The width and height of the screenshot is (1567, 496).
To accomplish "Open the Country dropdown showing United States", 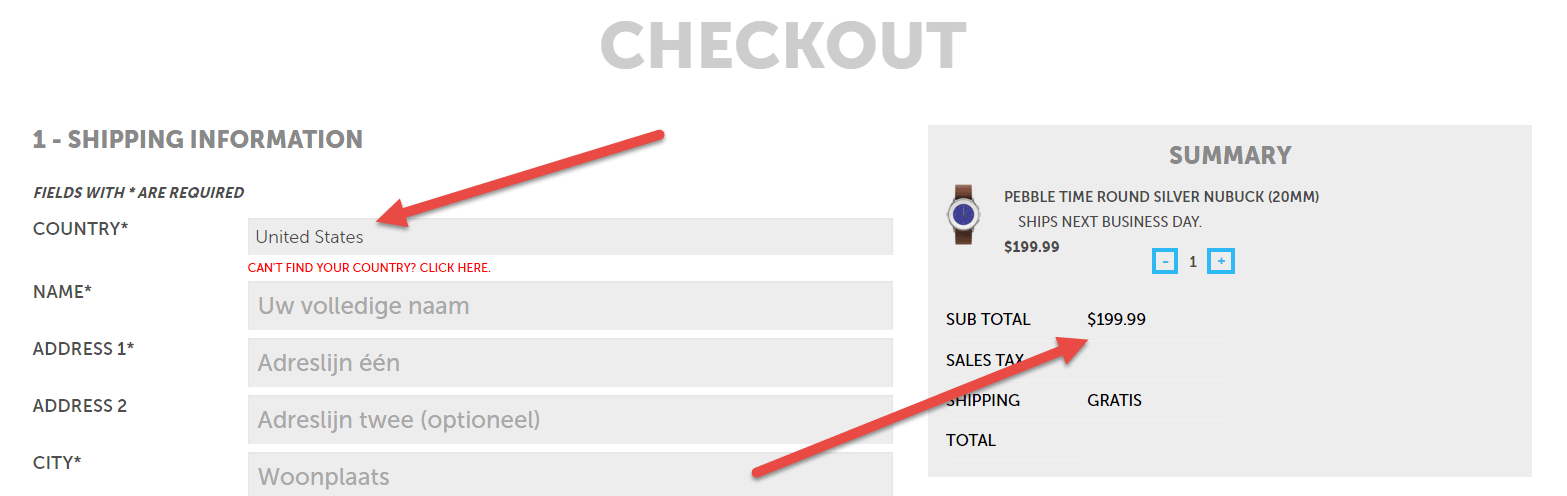I will (570, 237).
